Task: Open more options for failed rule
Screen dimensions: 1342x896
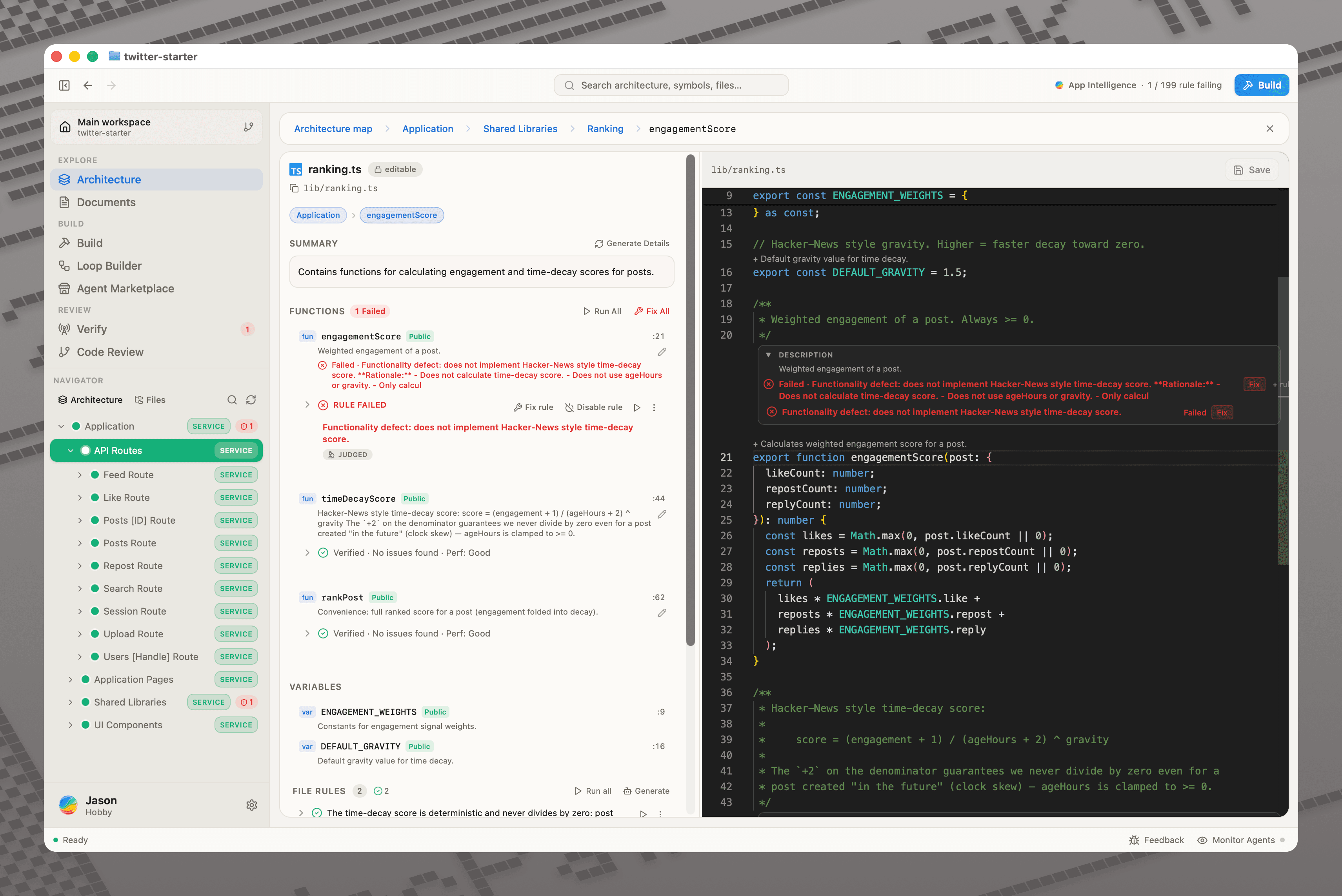Action: 654,407
